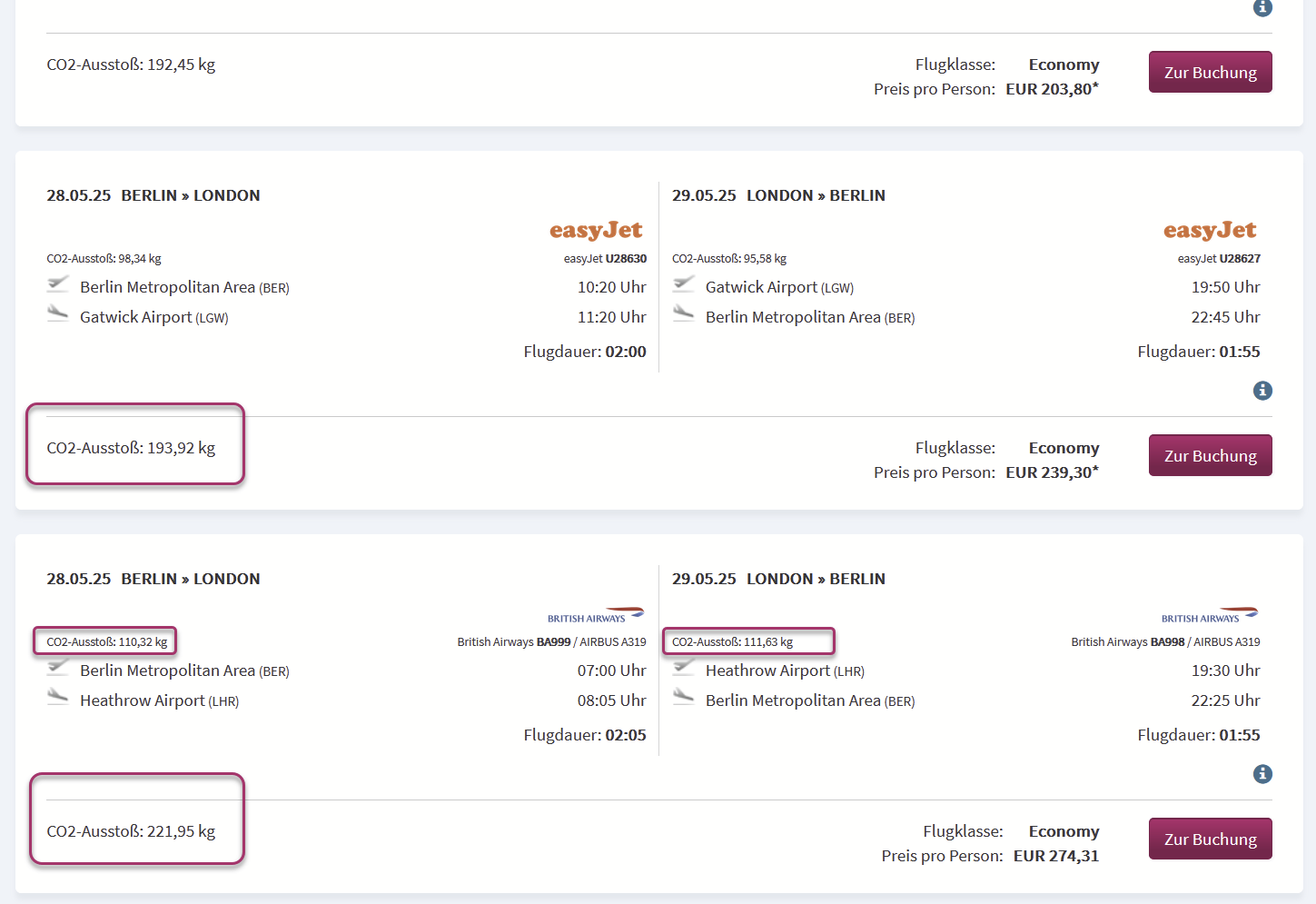Click the British Airways logo on flight BA998
The width and height of the screenshot is (1316, 904).
(1210, 615)
